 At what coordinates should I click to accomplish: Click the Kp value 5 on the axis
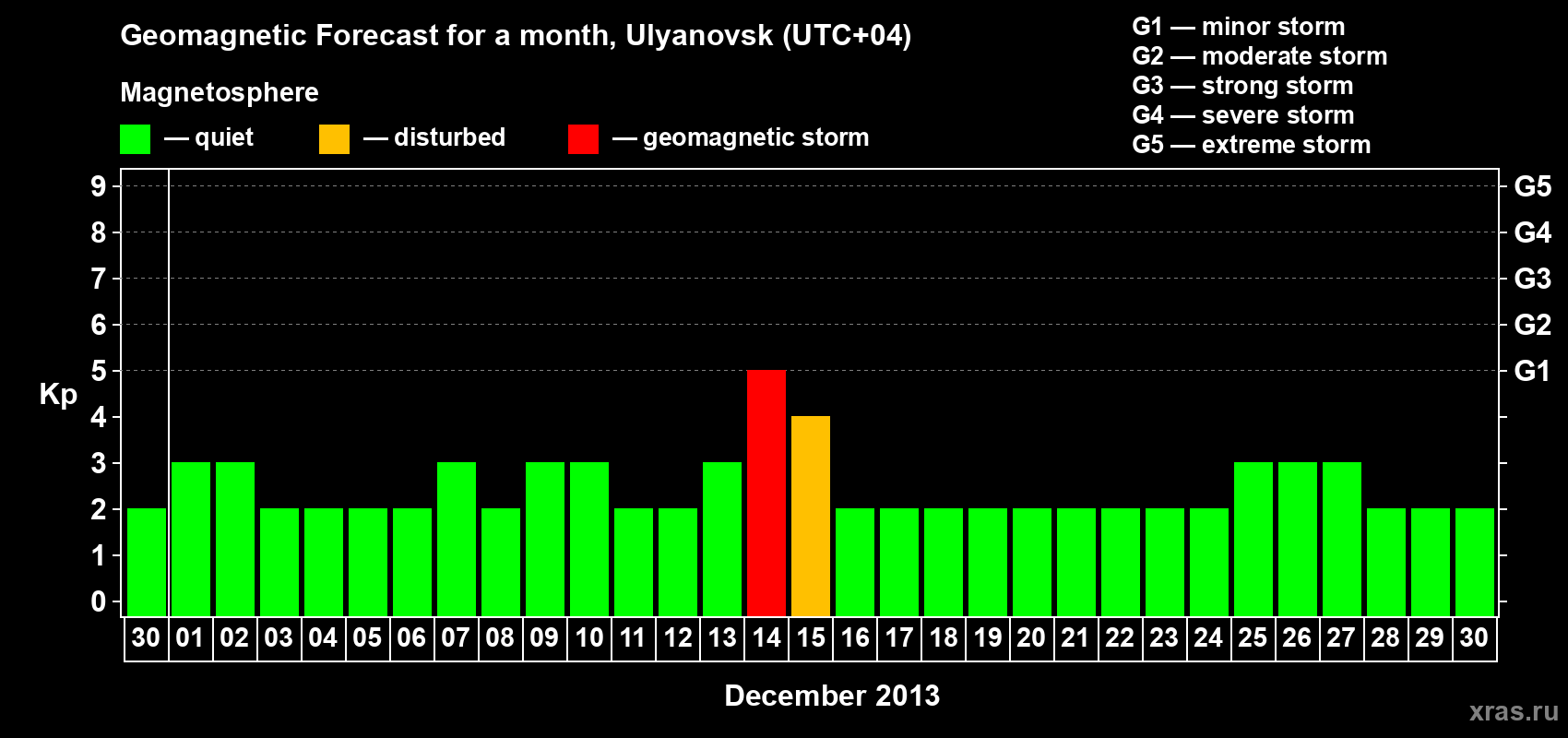[x=99, y=371]
